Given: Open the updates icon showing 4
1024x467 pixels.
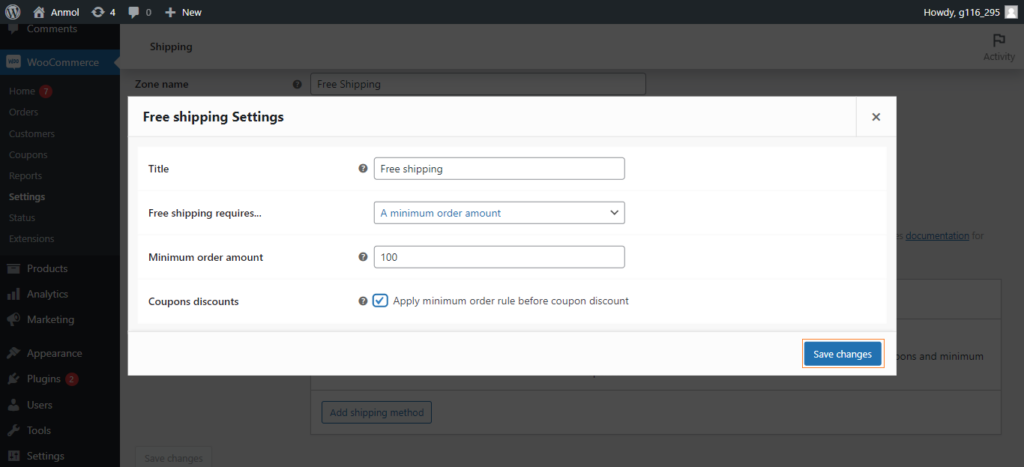Looking at the screenshot, I should [98, 12].
